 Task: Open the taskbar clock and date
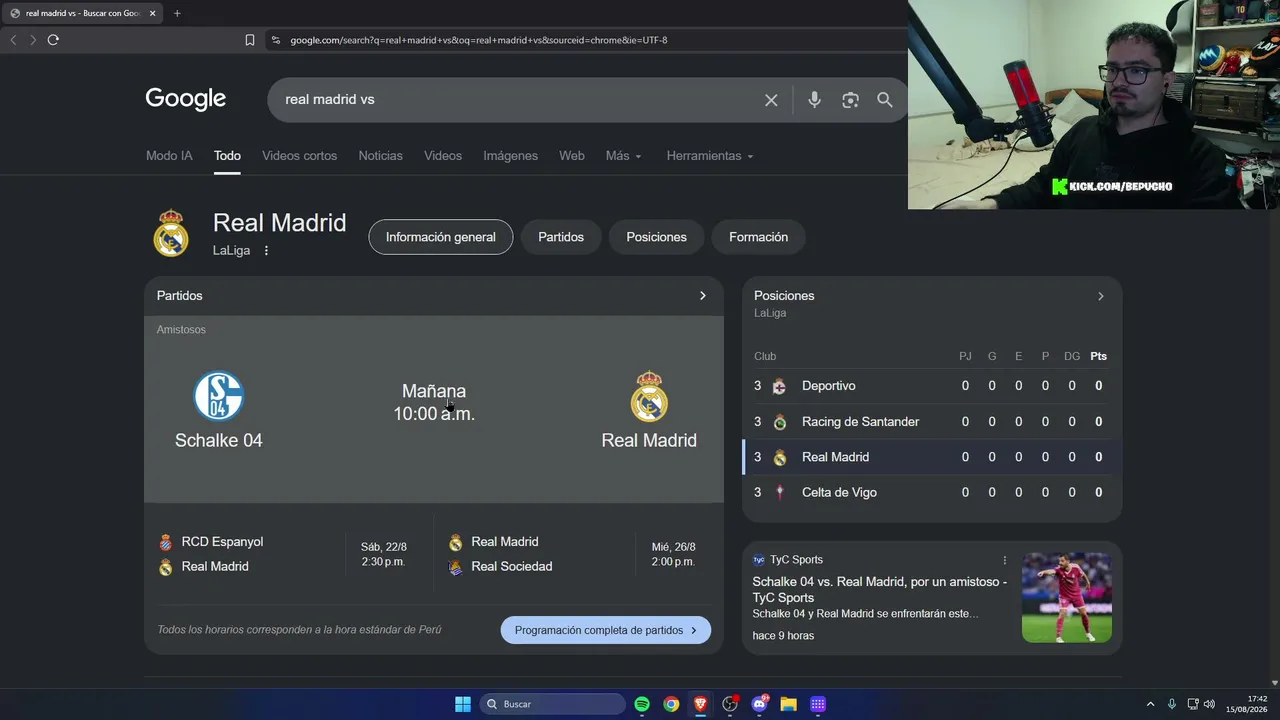(1249, 704)
